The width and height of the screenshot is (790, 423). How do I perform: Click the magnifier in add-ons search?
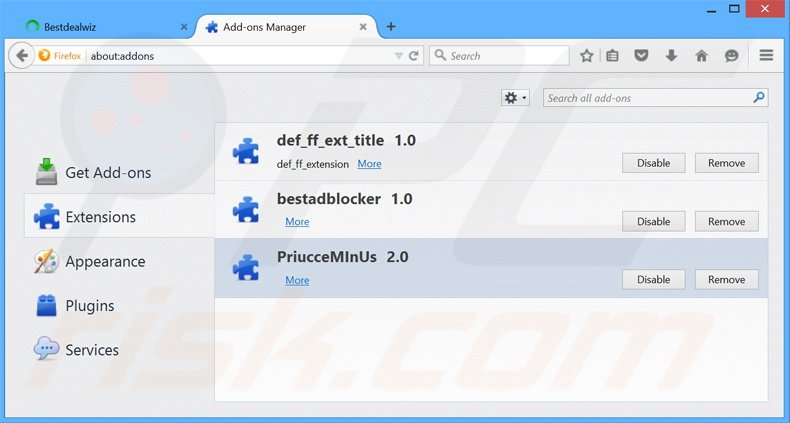759,98
